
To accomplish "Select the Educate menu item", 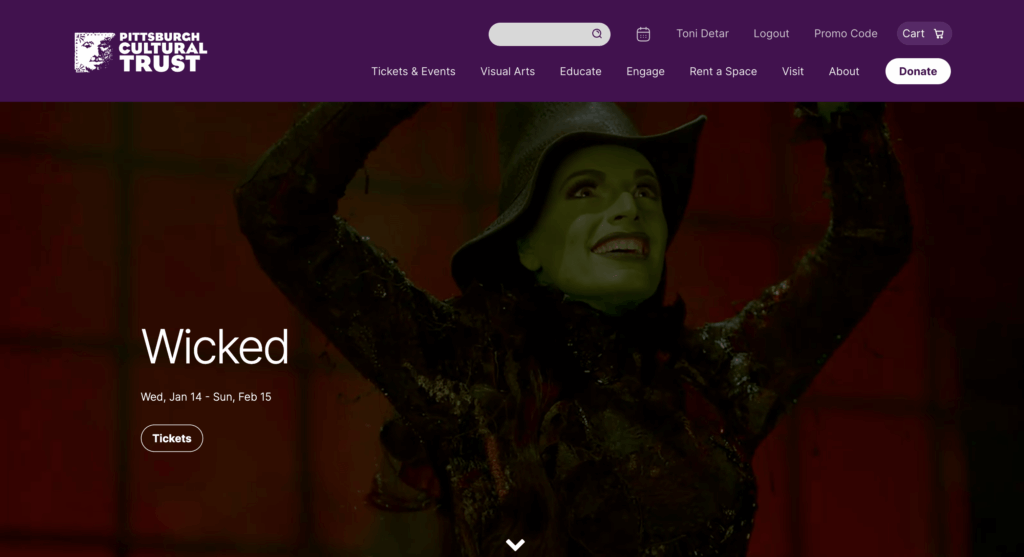I will coord(581,71).
